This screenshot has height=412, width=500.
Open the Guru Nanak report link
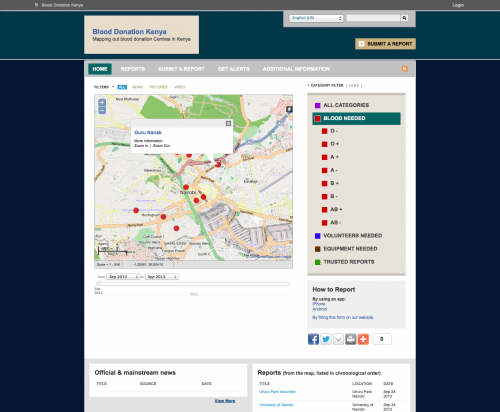[148, 132]
